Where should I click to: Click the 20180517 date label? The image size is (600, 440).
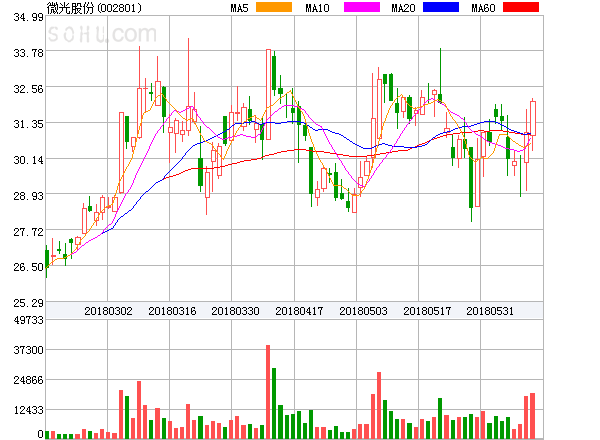point(427,311)
